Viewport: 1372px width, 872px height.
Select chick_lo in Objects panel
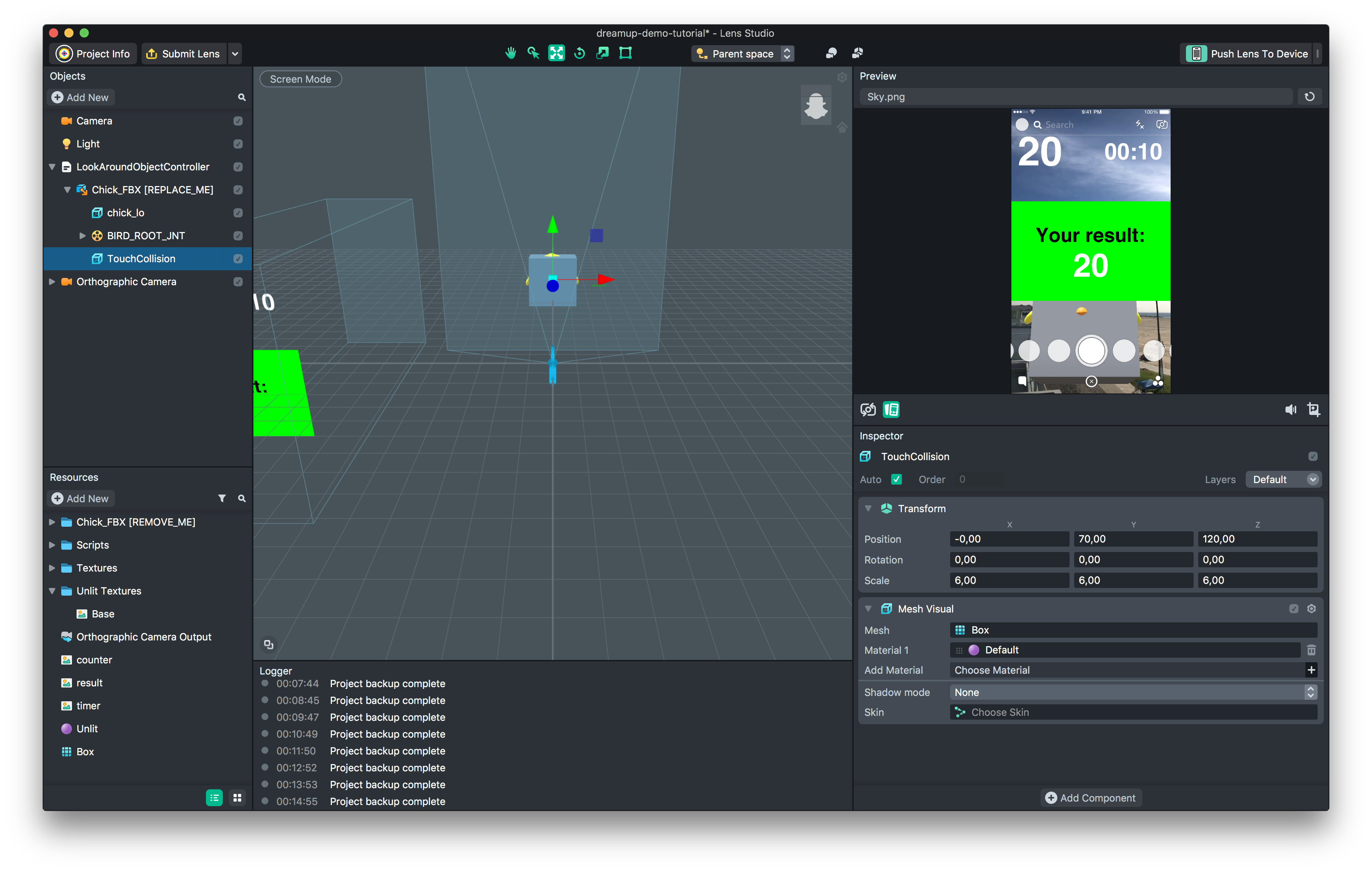125,213
